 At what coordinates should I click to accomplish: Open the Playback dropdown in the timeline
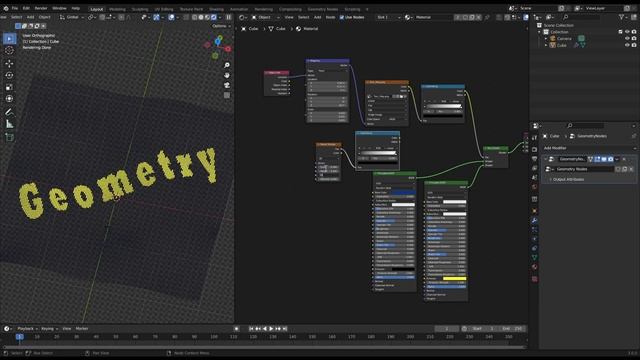[27, 329]
